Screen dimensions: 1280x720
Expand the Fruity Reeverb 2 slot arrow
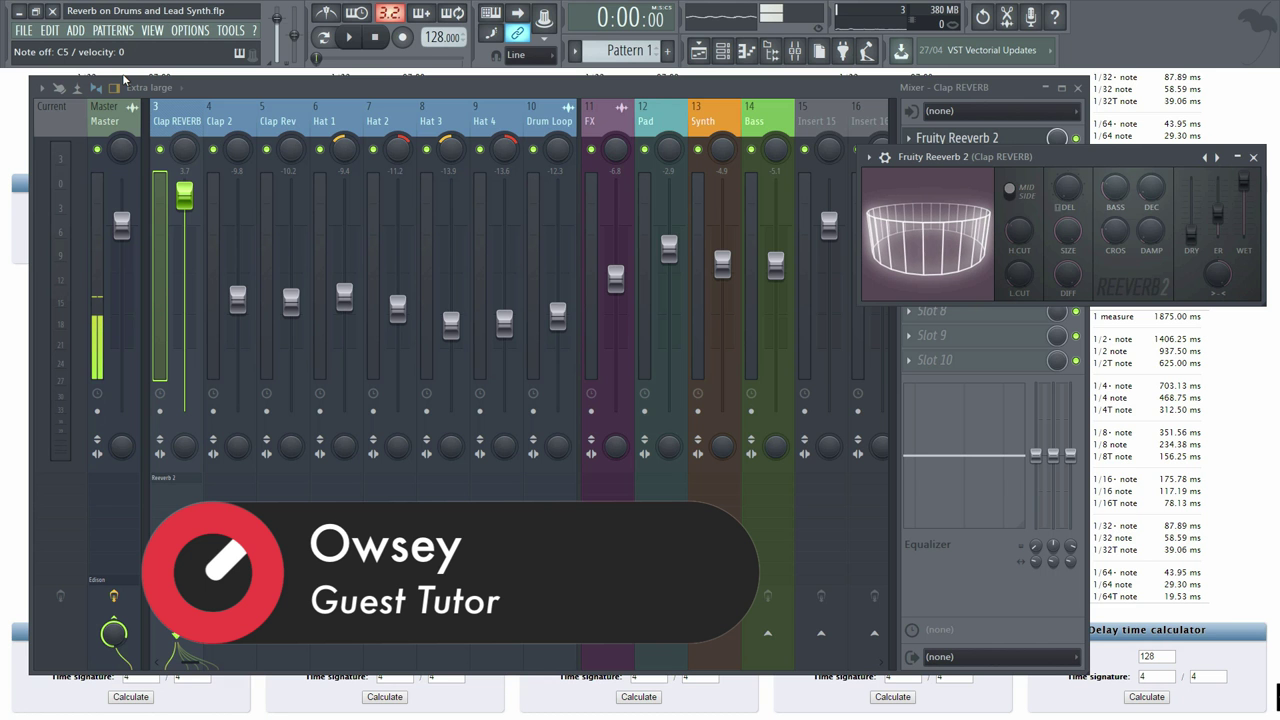click(909, 139)
